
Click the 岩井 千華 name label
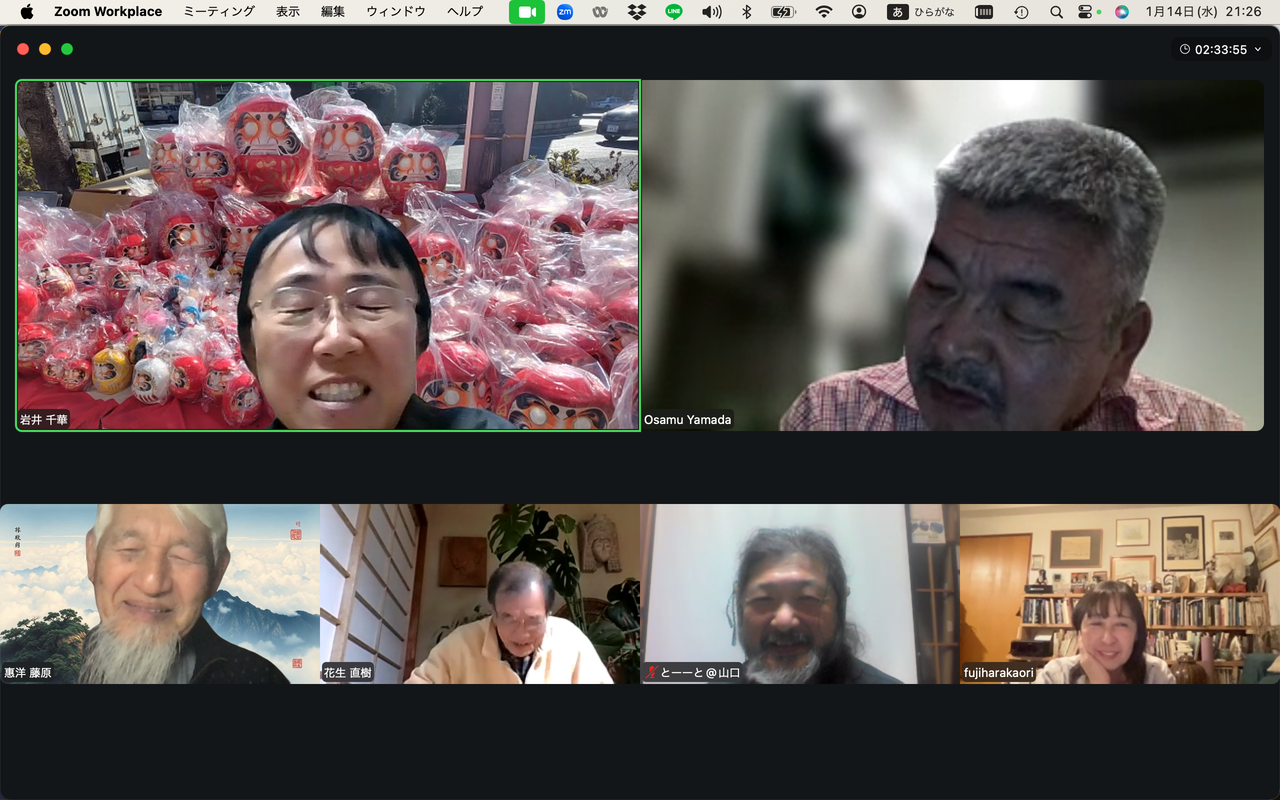pos(44,420)
